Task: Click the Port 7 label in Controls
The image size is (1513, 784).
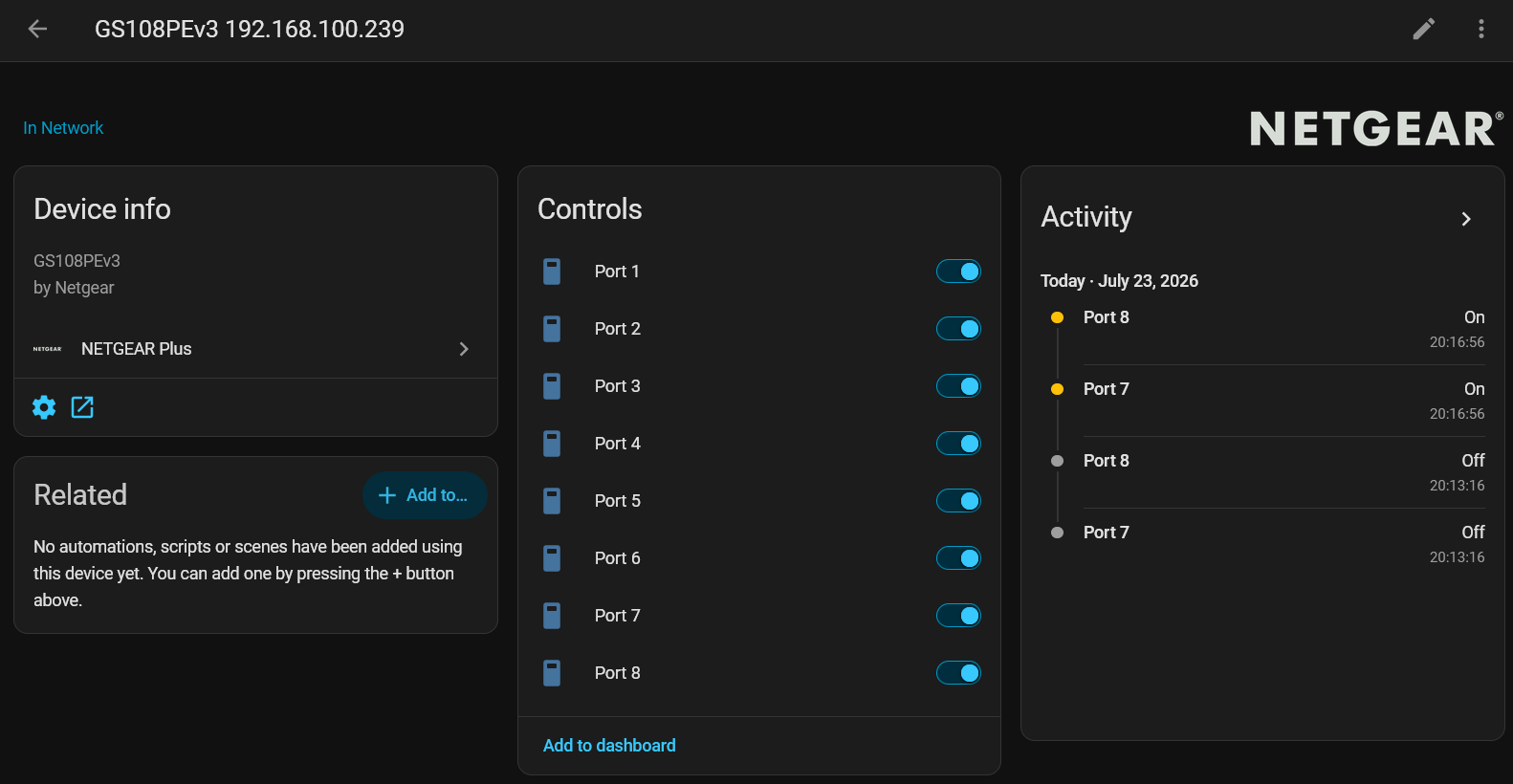Action: coord(618,616)
